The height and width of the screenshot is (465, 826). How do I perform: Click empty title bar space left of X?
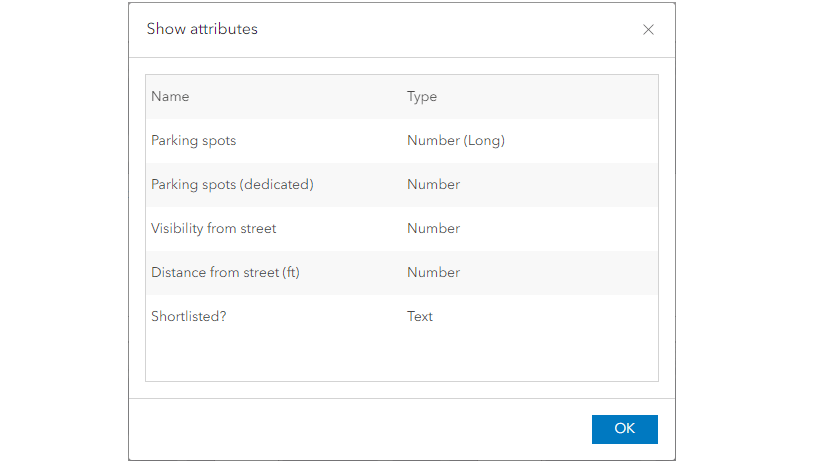pos(450,30)
